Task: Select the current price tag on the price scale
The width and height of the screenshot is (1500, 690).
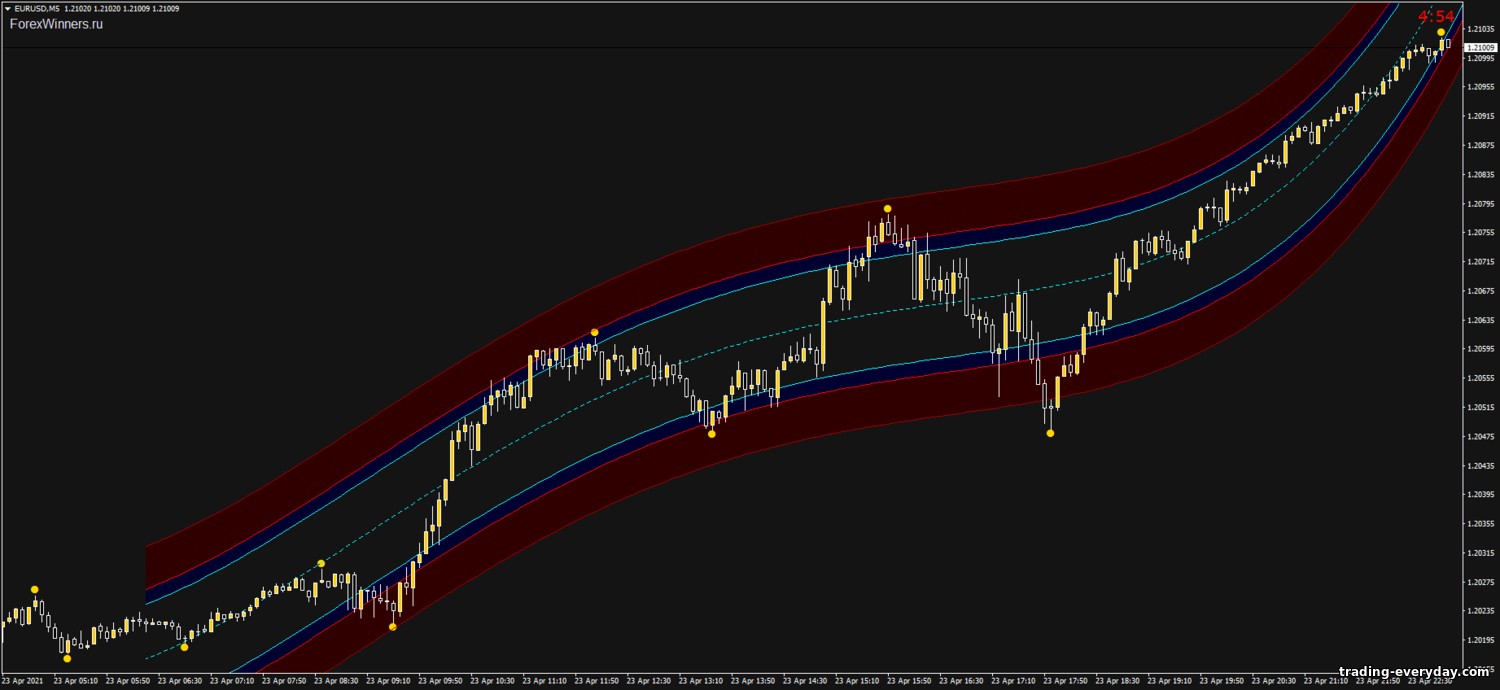Action: coord(1479,47)
